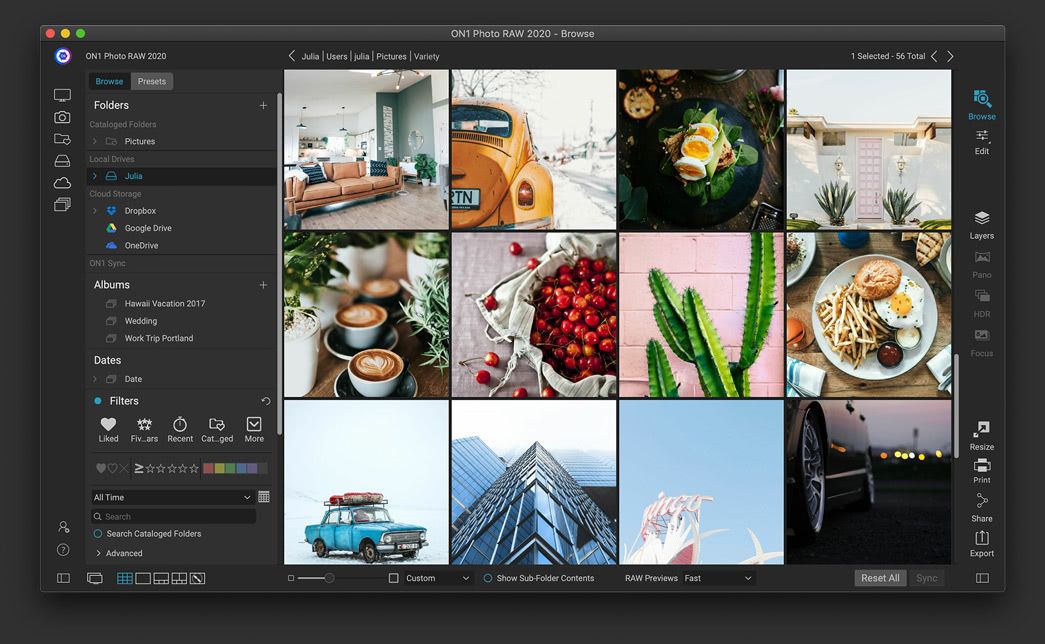This screenshot has width=1045, height=644.
Task: Go back with the breadcrumb arrow
Action: (292, 56)
